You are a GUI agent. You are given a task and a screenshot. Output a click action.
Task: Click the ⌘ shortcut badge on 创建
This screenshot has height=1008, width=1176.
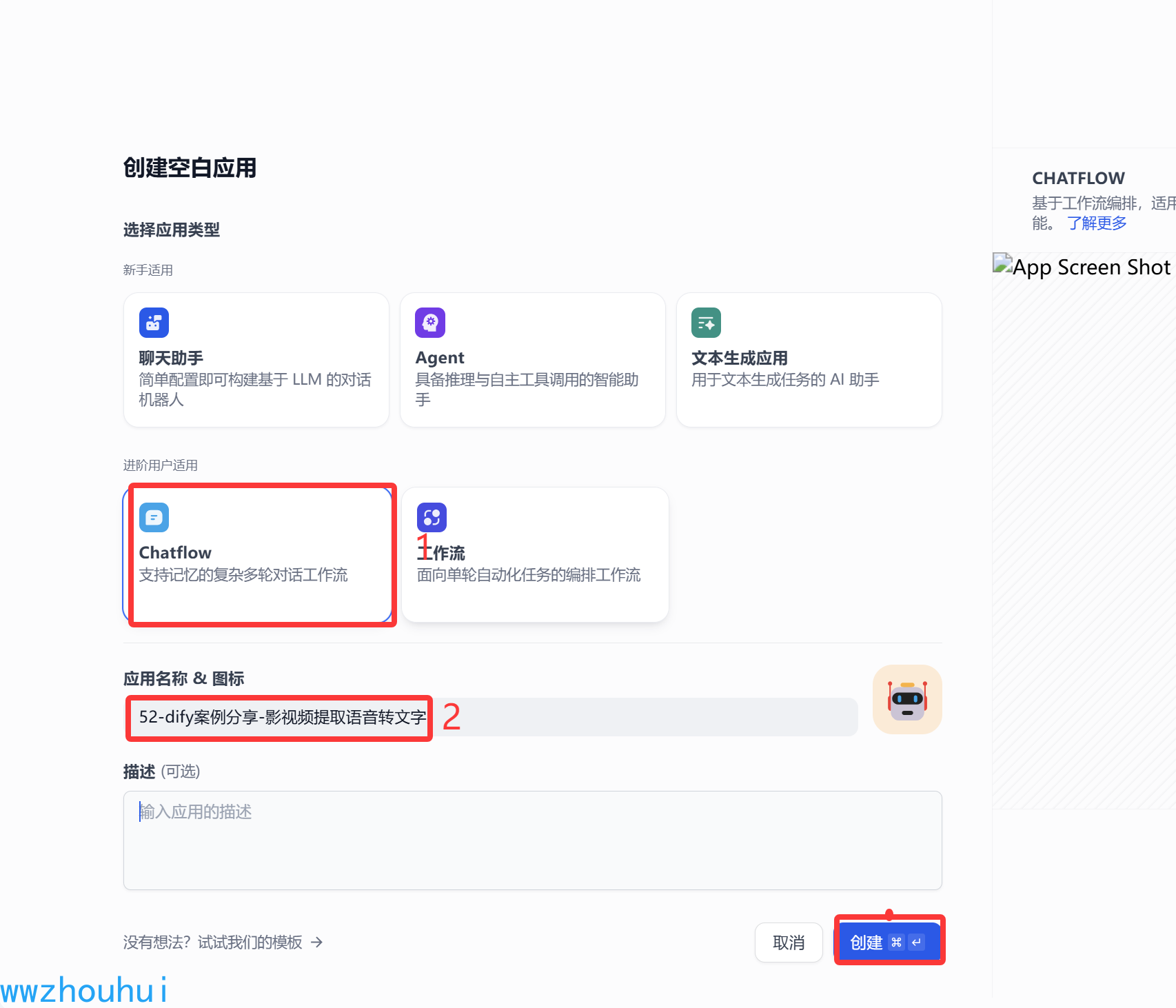pyautogui.click(x=896, y=943)
